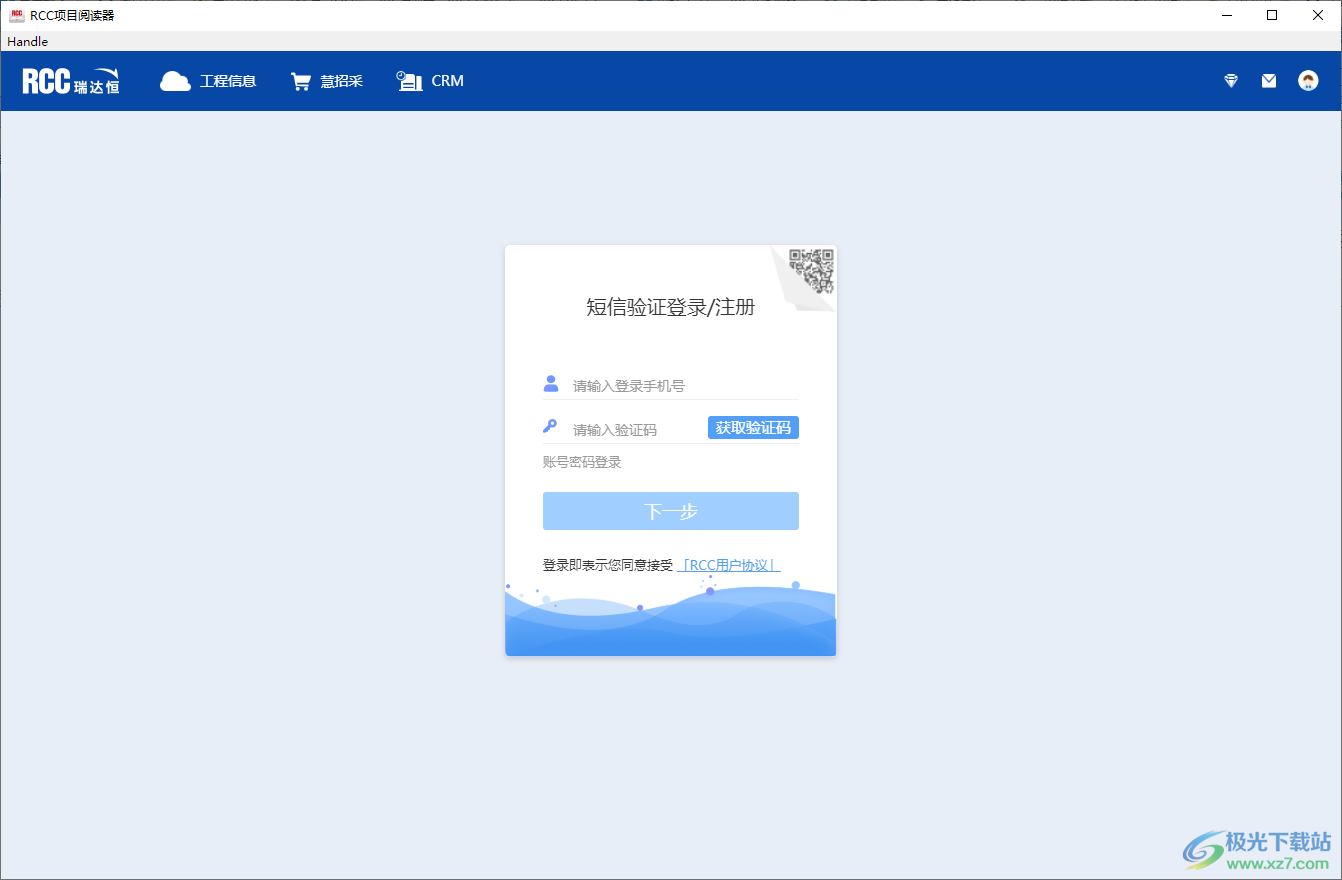Screen dimensions: 1342x880
Task: Click the user avatar icon
Action: pos(1307,80)
